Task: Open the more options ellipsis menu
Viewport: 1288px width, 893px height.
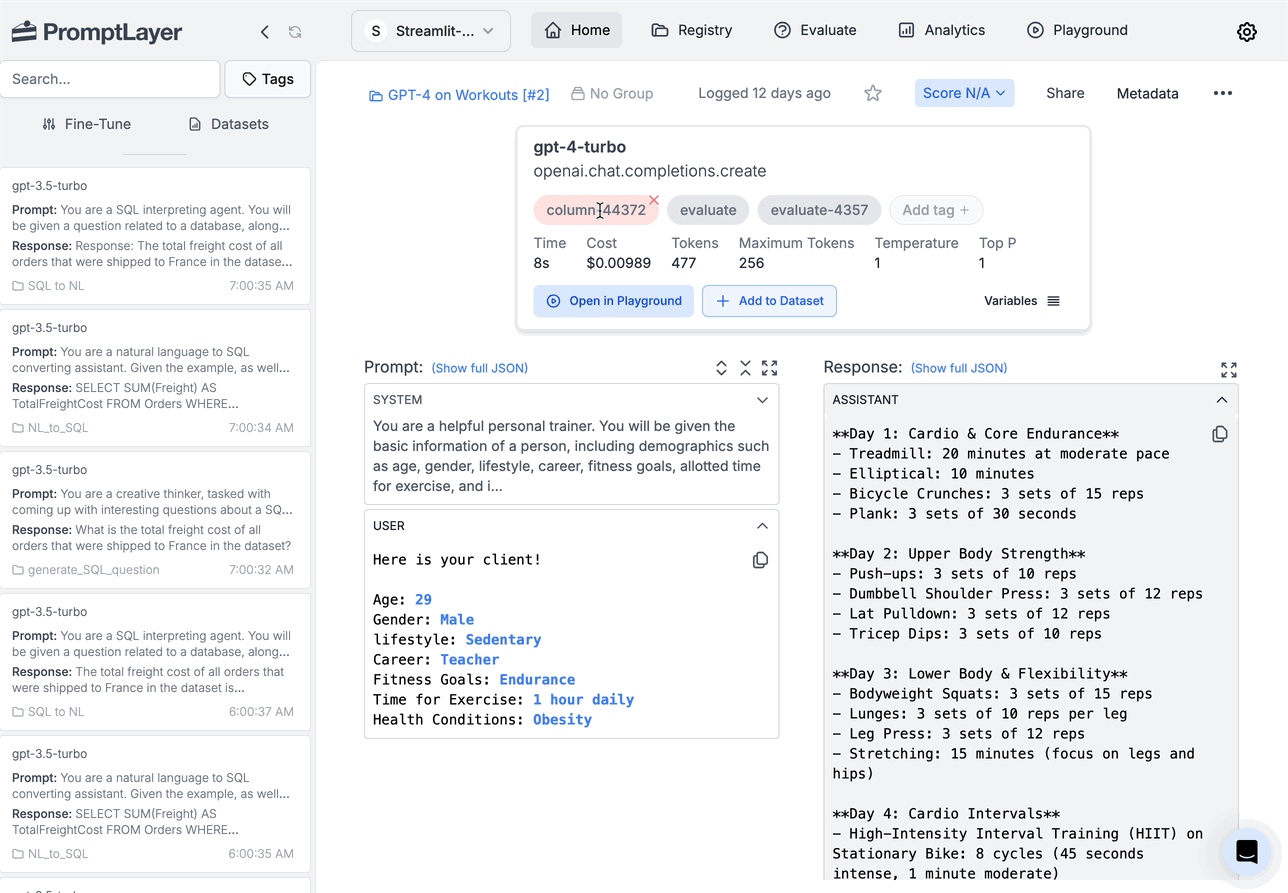Action: [1222, 93]
